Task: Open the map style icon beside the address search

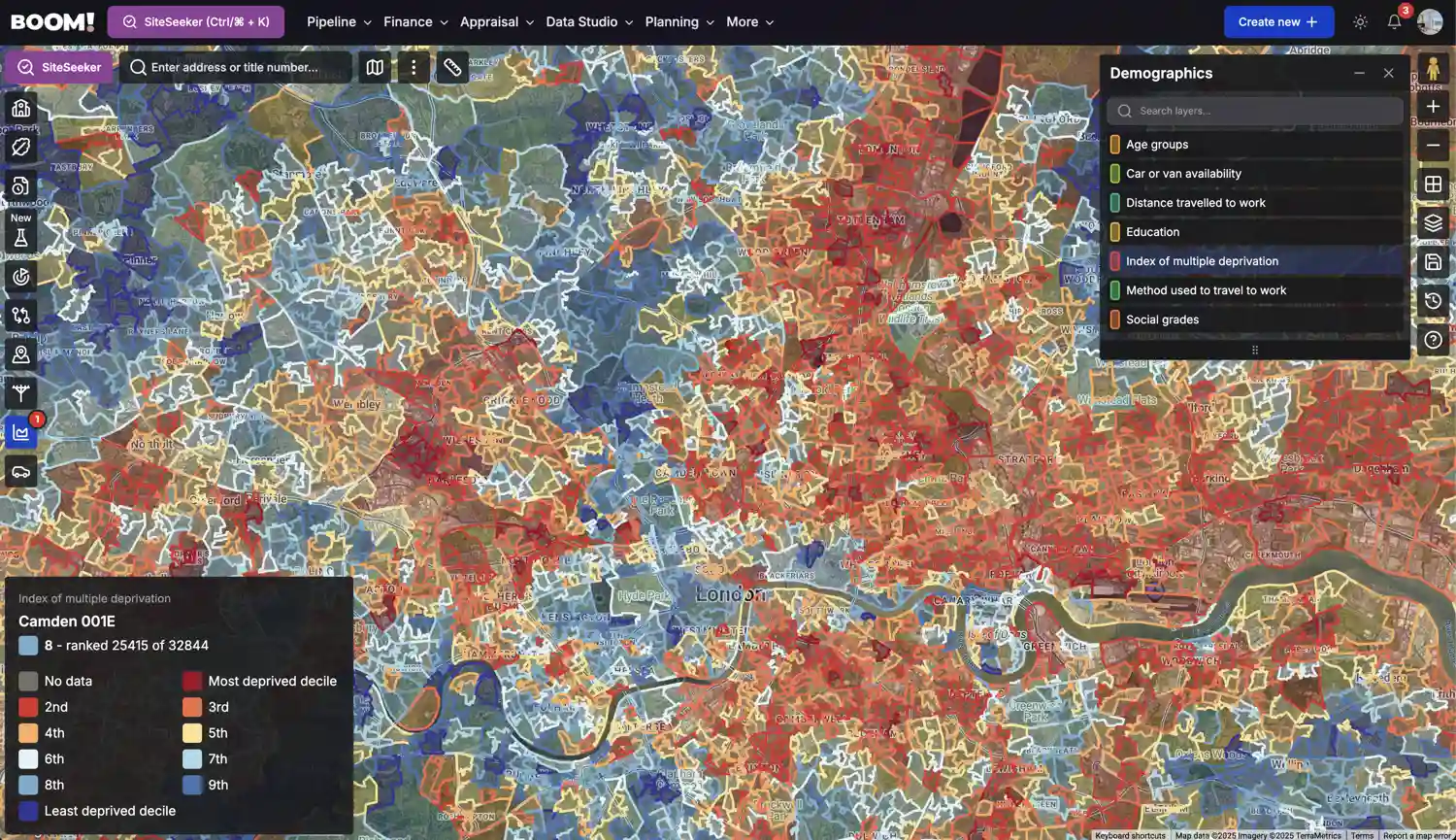Action: (375, 67)
